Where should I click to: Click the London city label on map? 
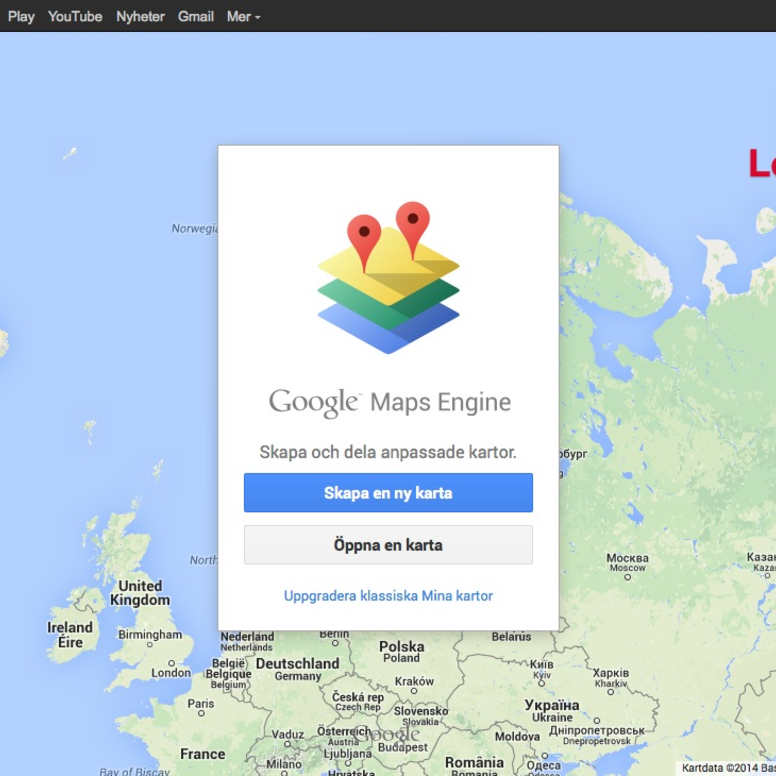click(x=171, y=673)
